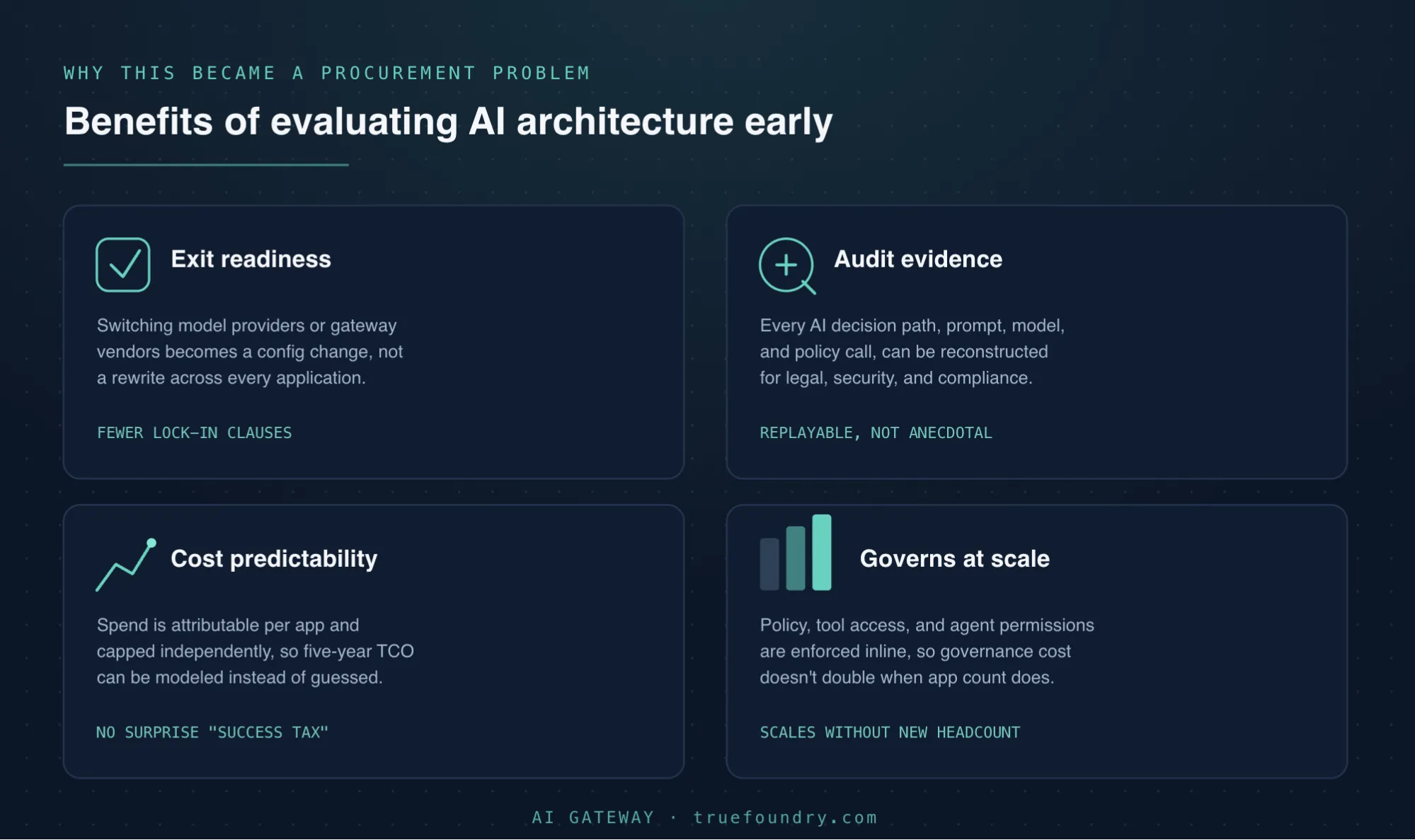Click the magnifier plus icon beside Audit evidence

click(x=788, y=266)
